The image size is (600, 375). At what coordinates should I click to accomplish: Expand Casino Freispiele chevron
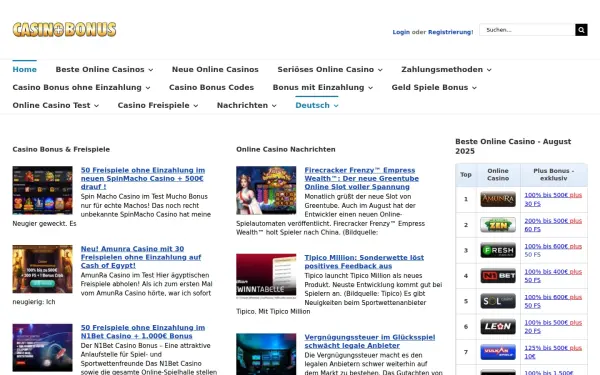click(196, 106)
